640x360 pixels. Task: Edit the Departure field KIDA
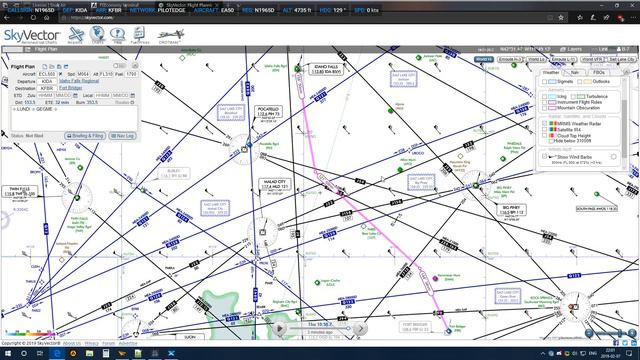click(47, 81)
